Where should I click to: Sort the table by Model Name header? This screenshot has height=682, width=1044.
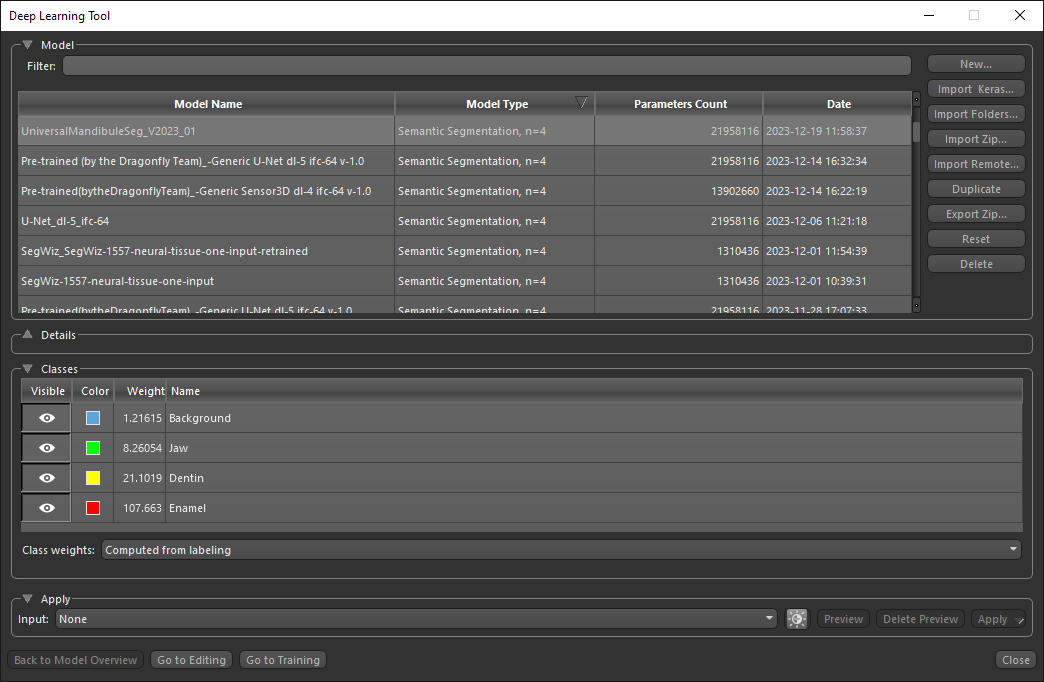point(207,104)
